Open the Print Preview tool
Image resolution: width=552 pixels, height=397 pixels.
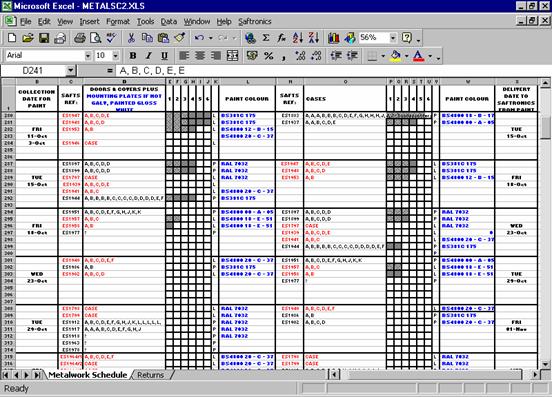coord(95,38)
